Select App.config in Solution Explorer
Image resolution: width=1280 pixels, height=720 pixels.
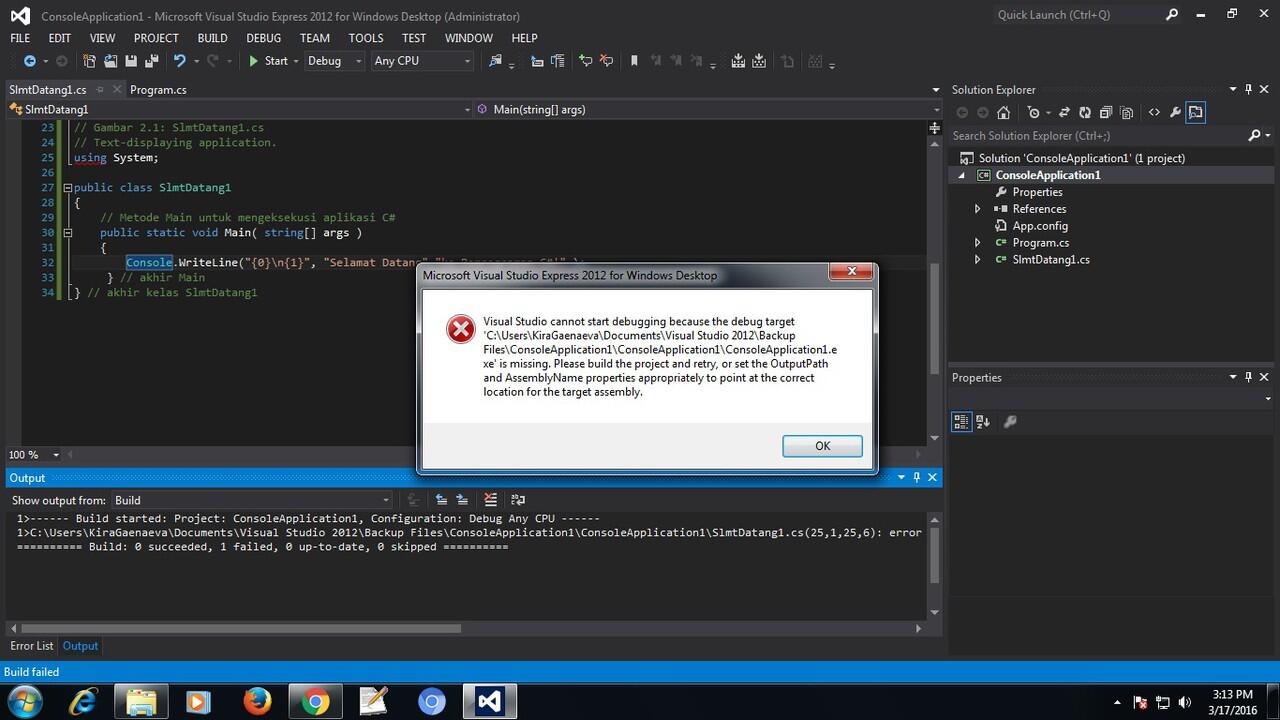[x=1040, y=226]
